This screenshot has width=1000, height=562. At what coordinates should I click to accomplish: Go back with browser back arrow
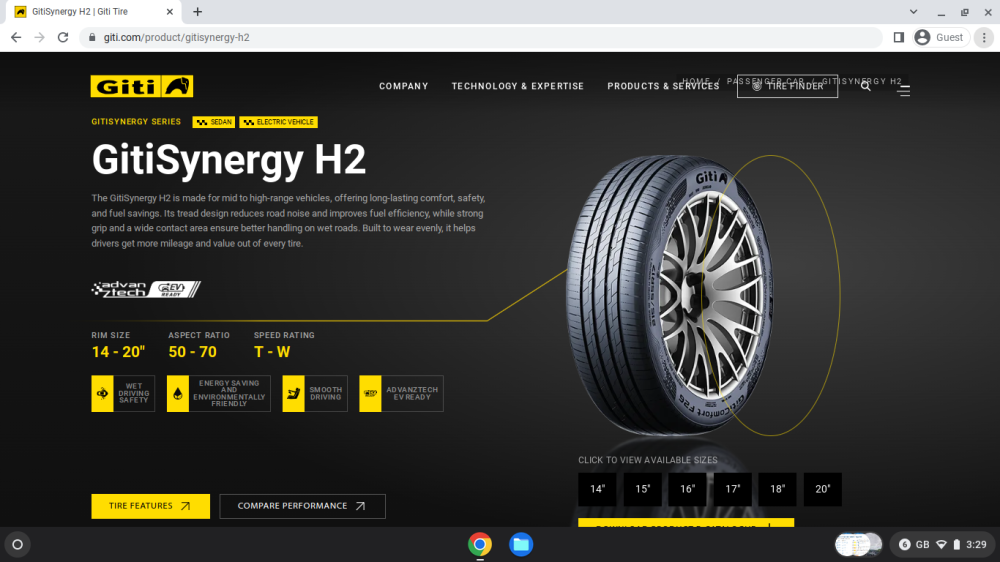[16, 38]
